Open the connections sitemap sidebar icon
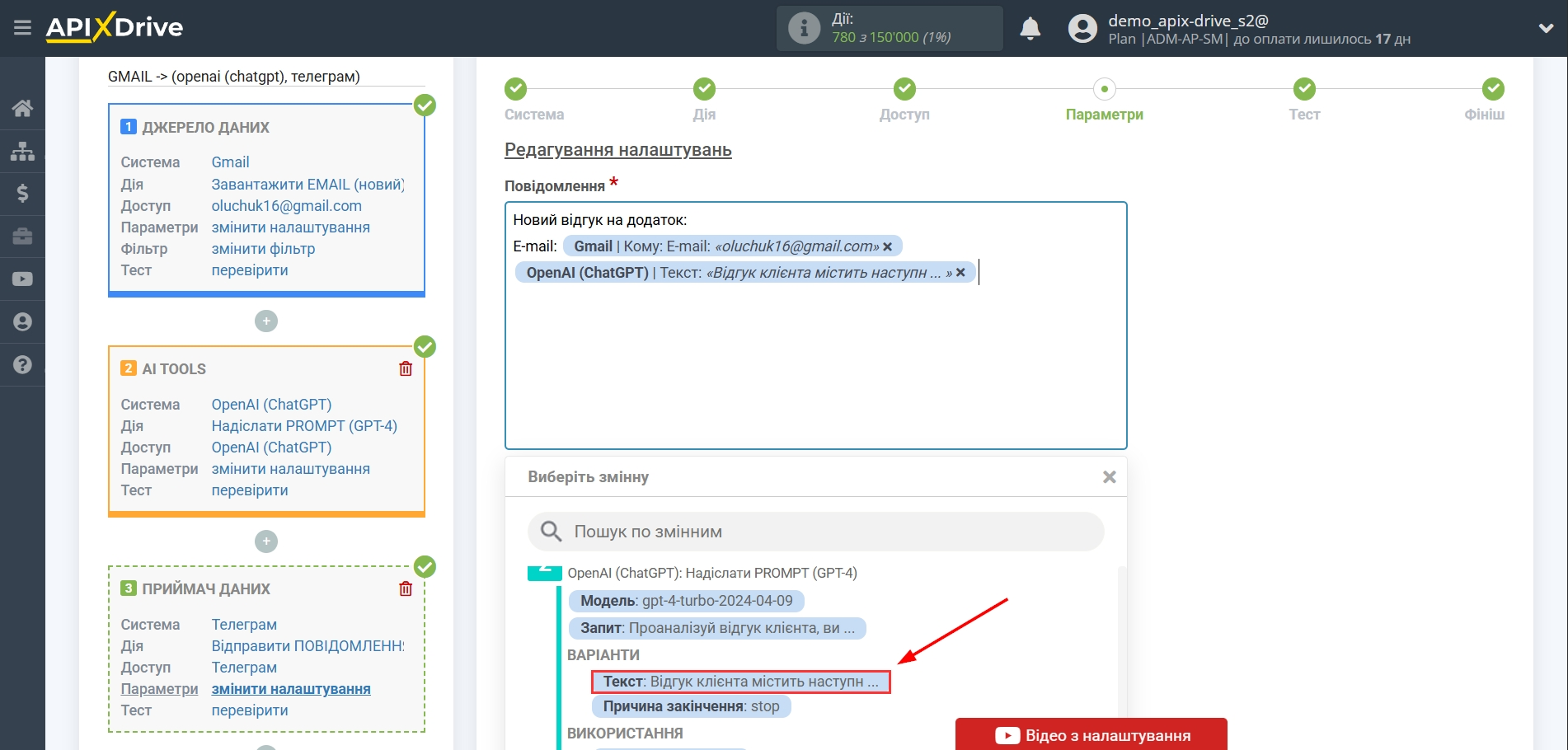Viewport: 1568px width, 750px height. click(22, 151)
